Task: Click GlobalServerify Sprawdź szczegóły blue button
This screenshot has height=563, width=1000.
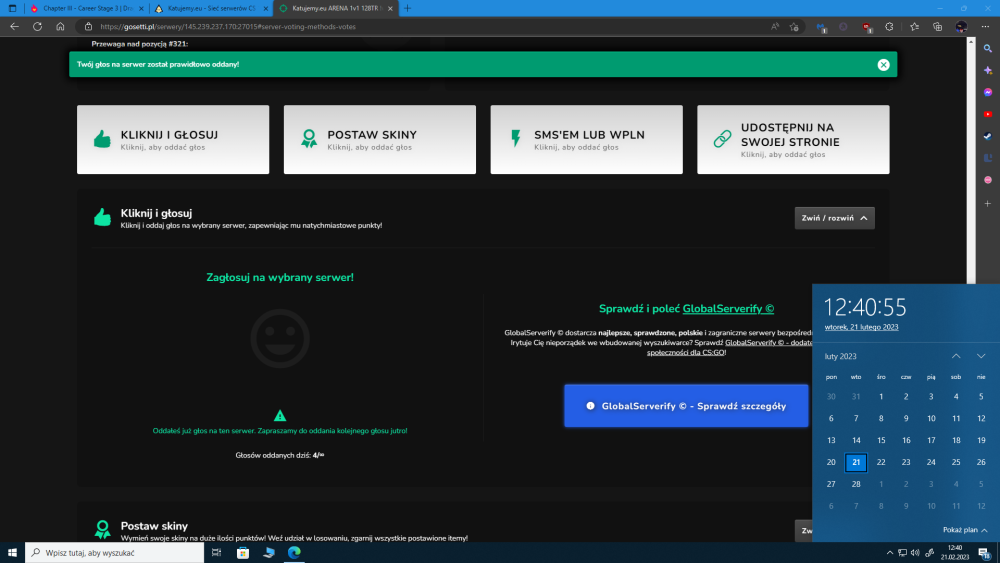Action: point(686,406)
